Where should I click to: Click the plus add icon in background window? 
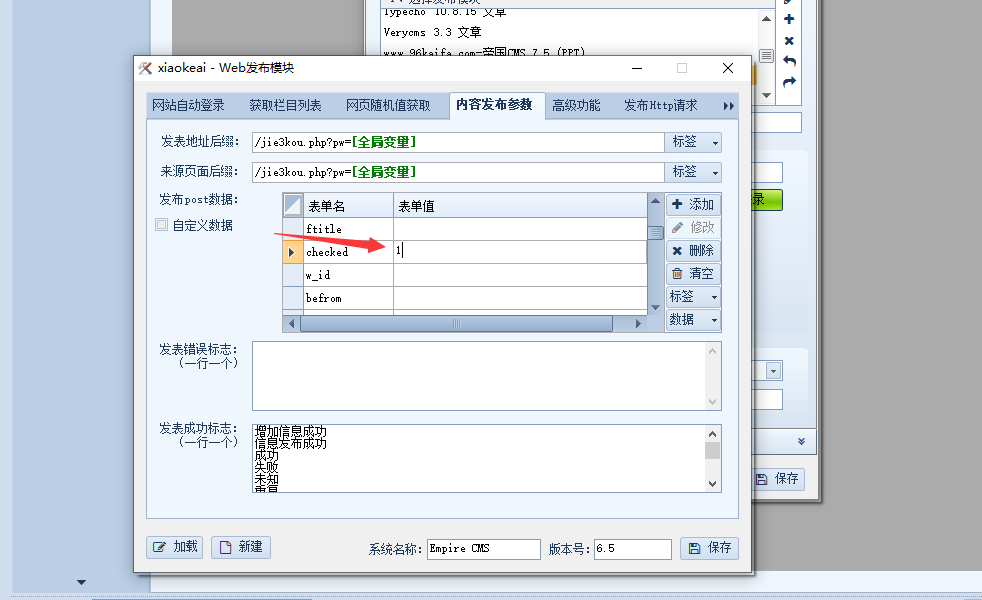click(x=789, y=19)
